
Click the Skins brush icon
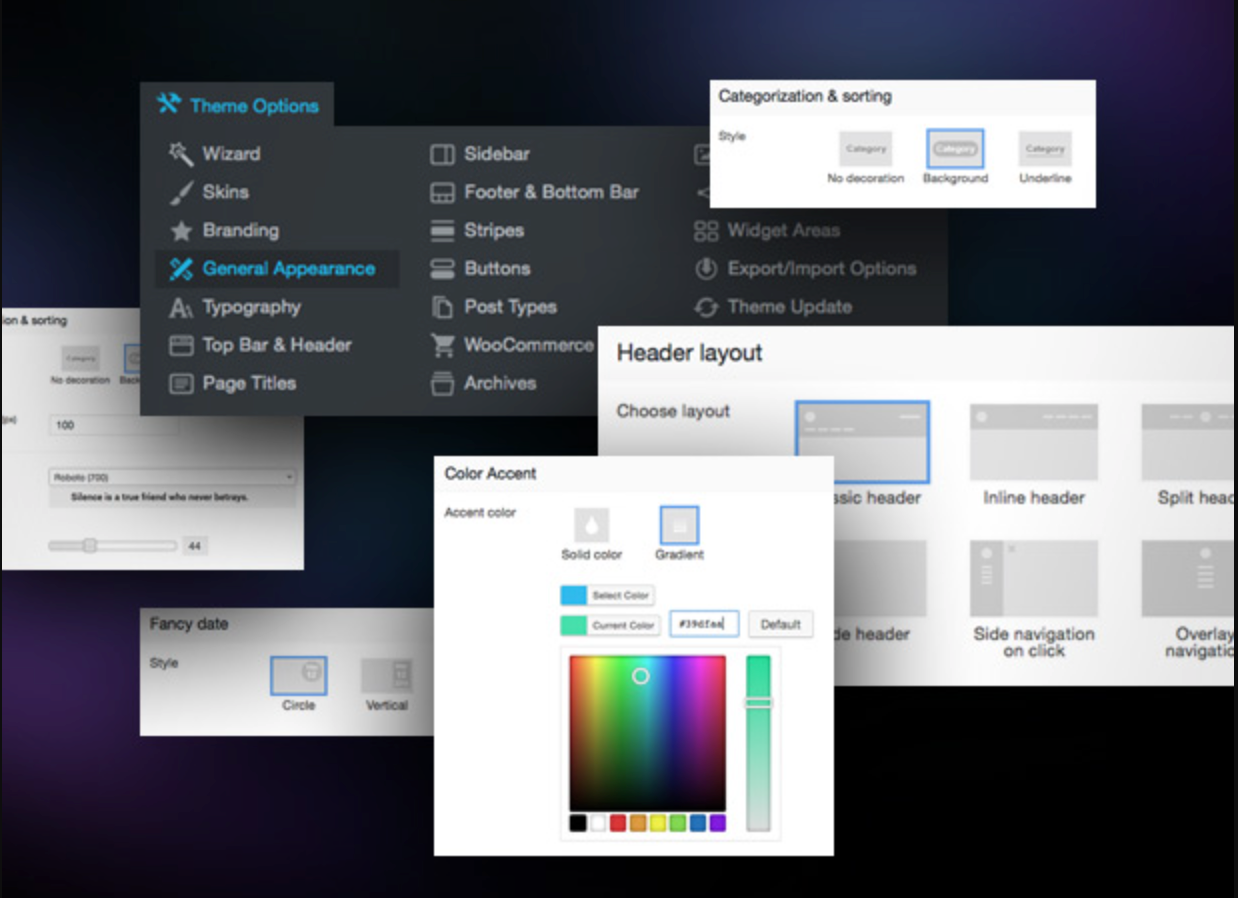click(x=181, y=192)
